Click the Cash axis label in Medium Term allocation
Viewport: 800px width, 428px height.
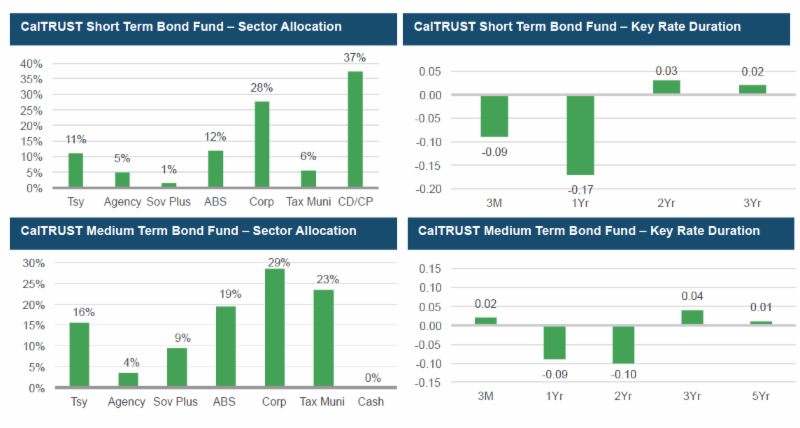point(371,402)
